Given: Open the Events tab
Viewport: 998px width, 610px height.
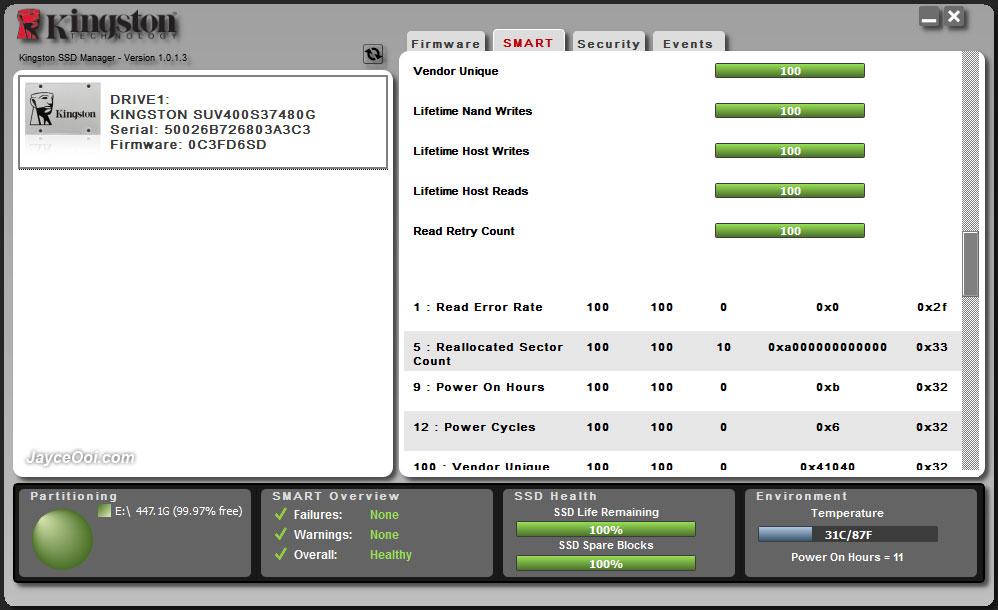Looking at the screenshot, I should (x=688, y=42).
